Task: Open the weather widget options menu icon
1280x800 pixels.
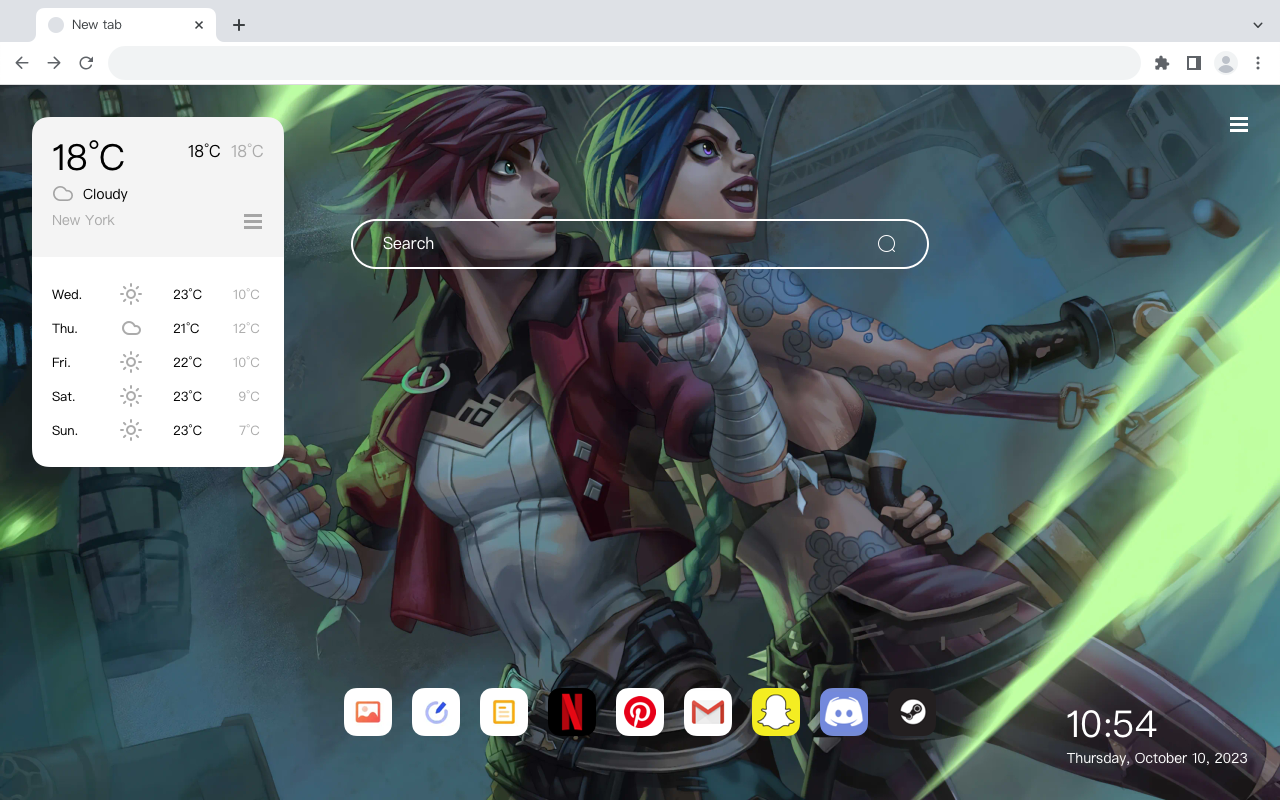Action: coord(253,221)
